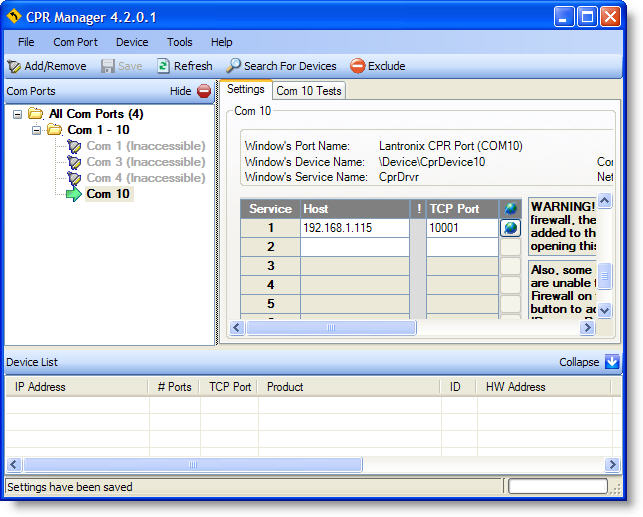Click the ID column header
This screenshot has width=643, height=517.
pyautogui.click(x=458, y=387)
